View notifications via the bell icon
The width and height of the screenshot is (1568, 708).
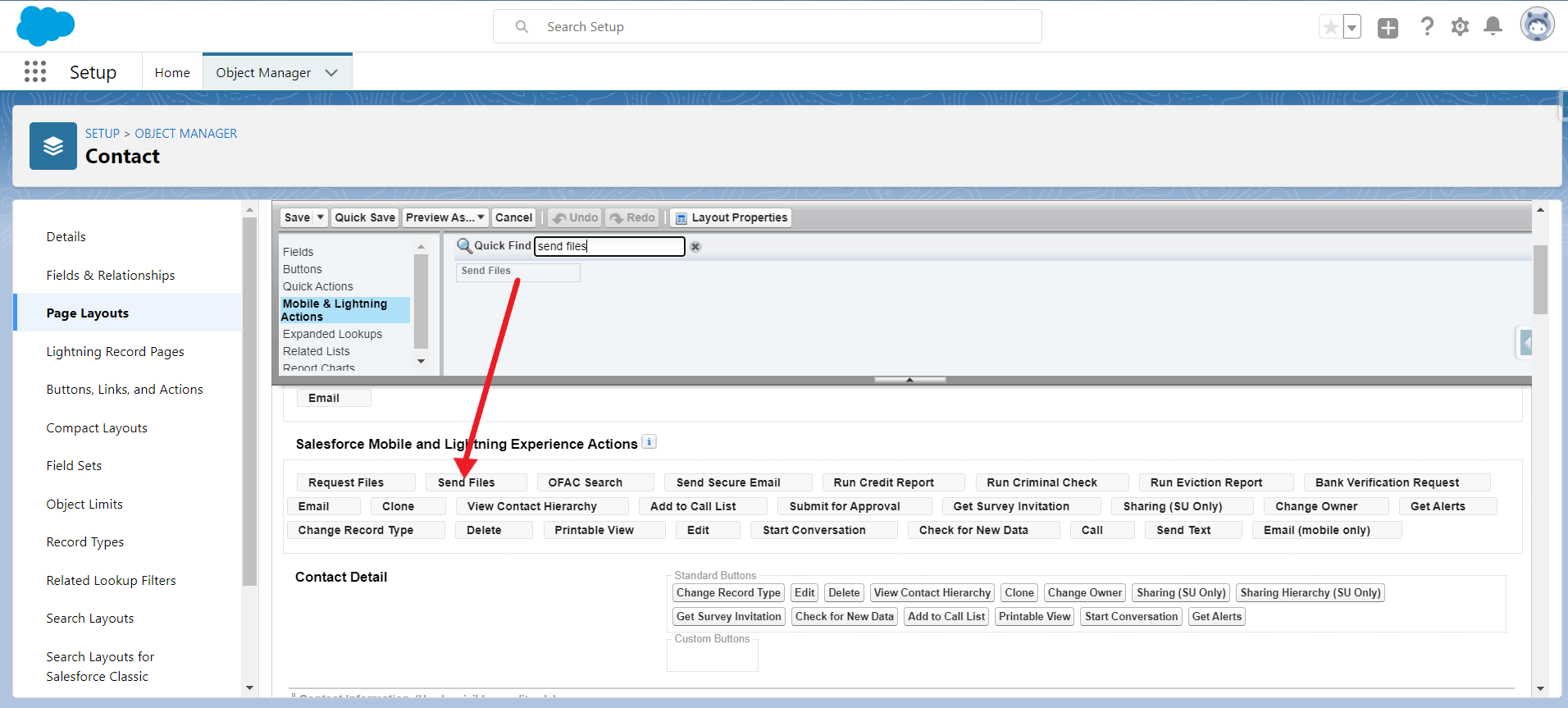click(x=1493, y=26)
